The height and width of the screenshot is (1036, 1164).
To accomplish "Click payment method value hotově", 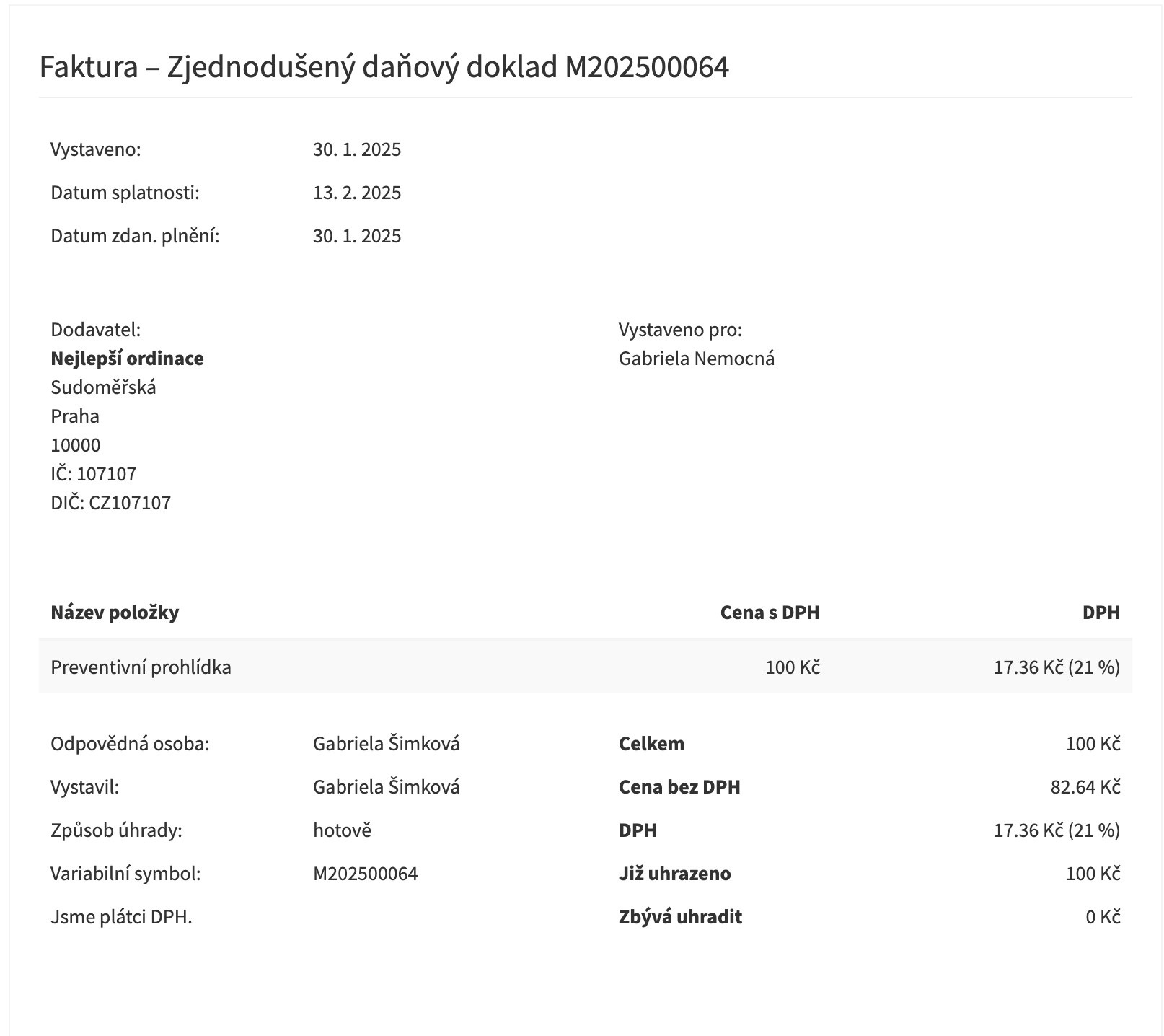I will tap(342, 830).
